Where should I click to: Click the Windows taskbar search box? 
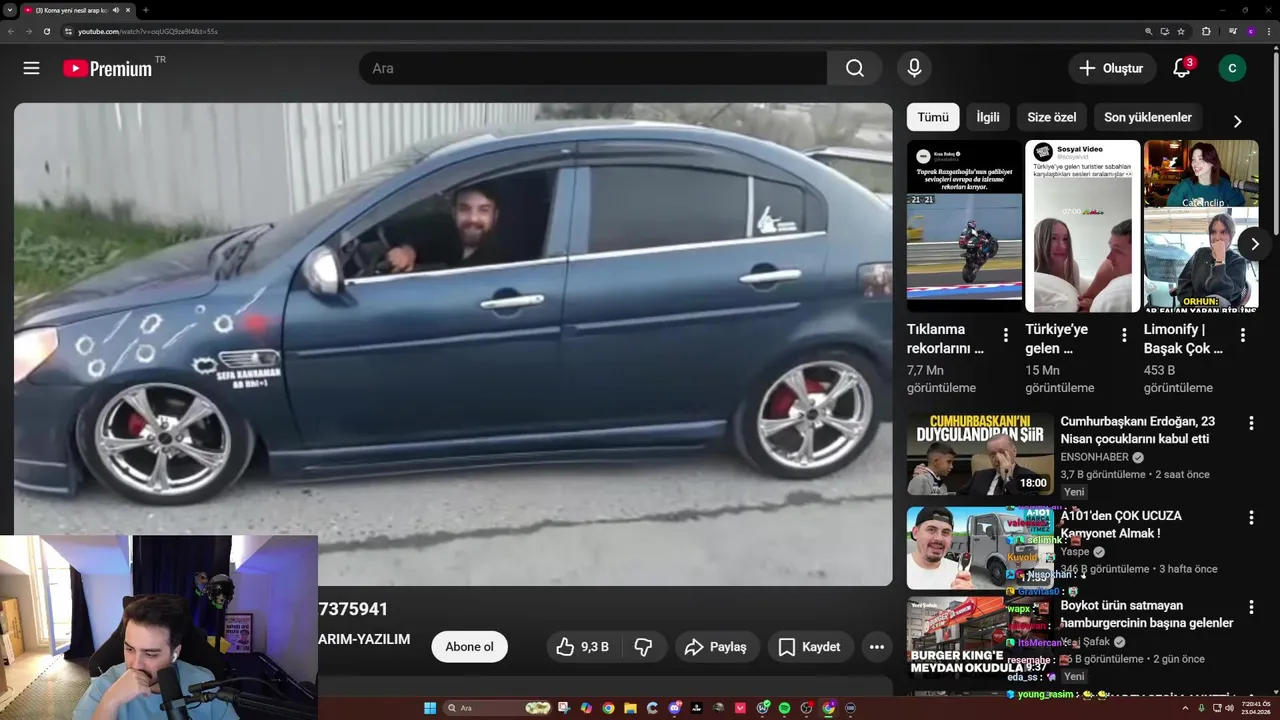tap(497, 708)
